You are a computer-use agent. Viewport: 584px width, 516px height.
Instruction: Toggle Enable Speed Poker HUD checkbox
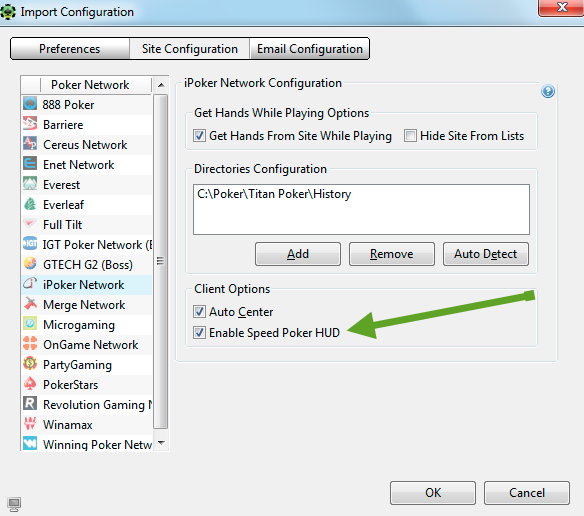tap(199, 332)
